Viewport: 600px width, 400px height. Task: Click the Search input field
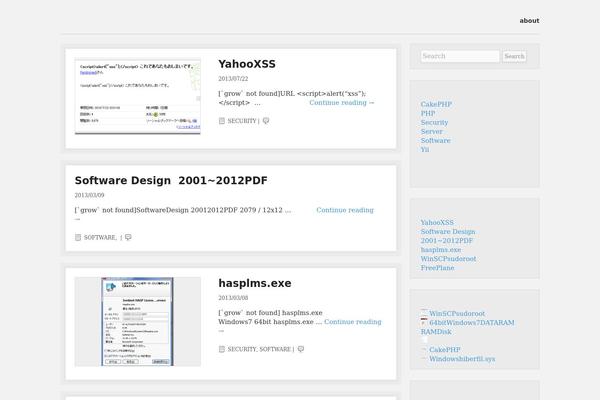click(x=460, y=56)
